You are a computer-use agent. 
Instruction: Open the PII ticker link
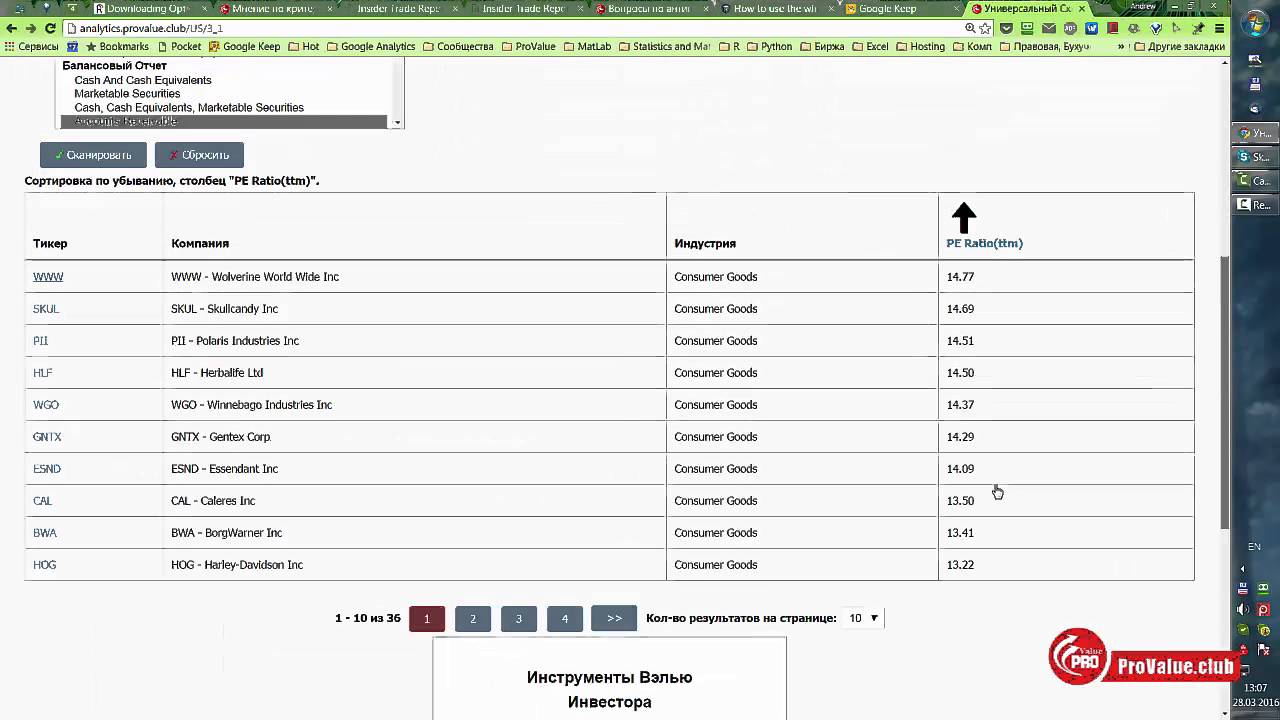tap(40, 341)
